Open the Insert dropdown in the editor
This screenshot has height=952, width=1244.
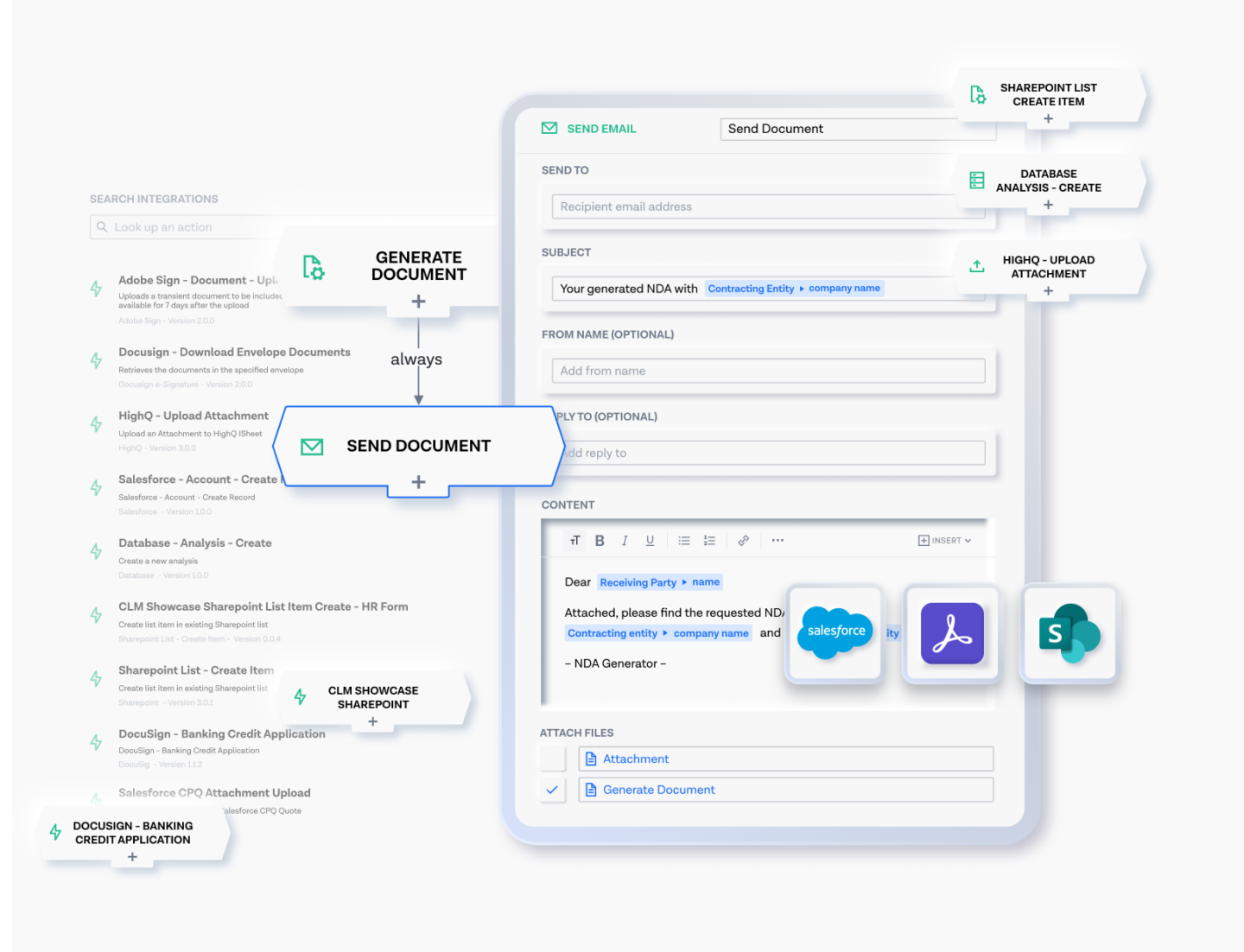tap(944, 540)
